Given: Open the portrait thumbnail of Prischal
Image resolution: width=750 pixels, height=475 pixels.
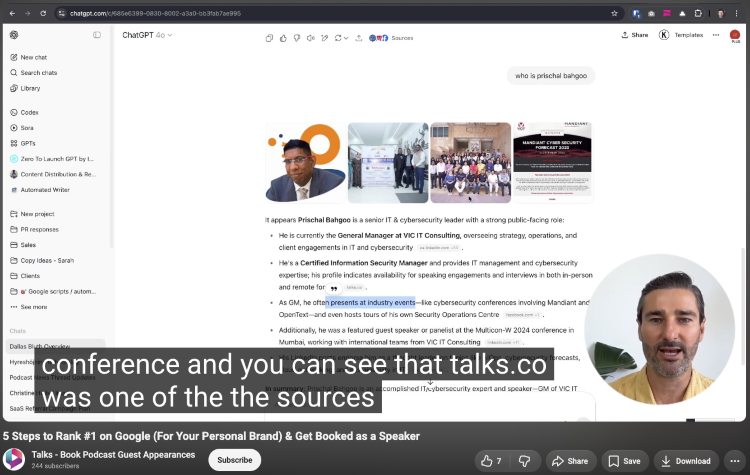Looking at the screenshot, I should (306, 163).
